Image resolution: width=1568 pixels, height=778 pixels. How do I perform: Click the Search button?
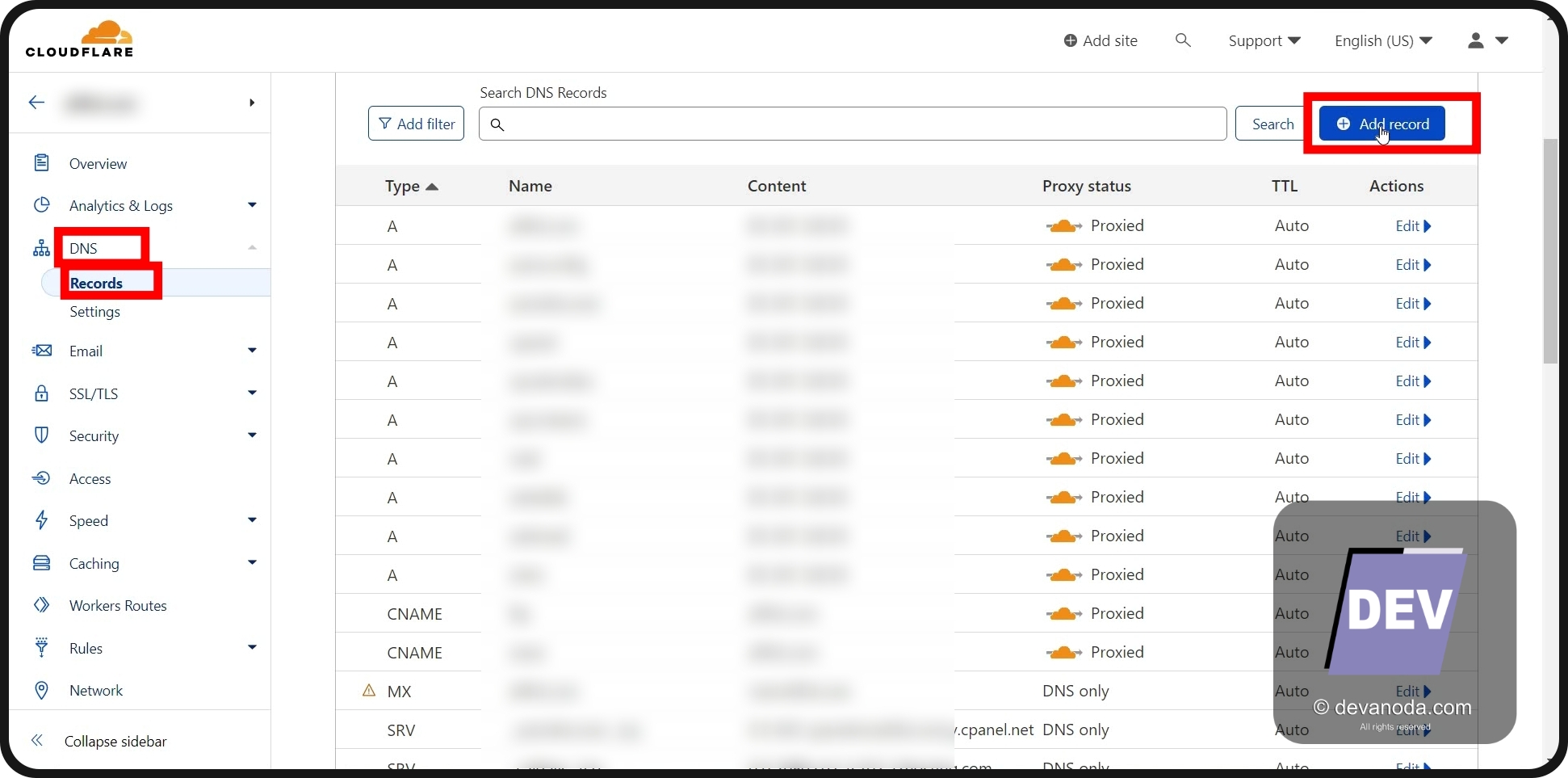click(1272, 124)
